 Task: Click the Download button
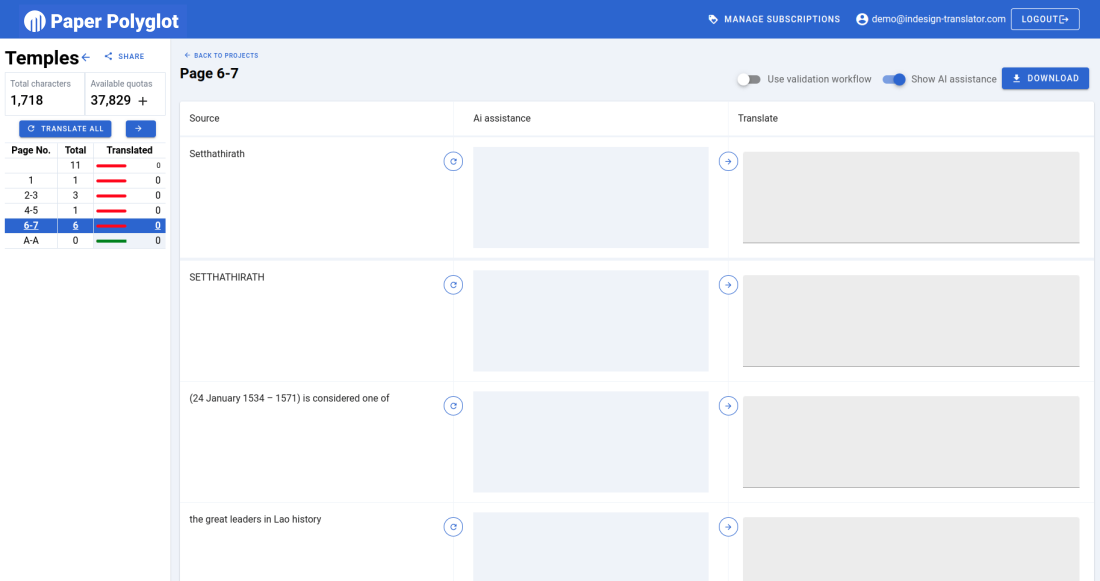[1045, 78]
